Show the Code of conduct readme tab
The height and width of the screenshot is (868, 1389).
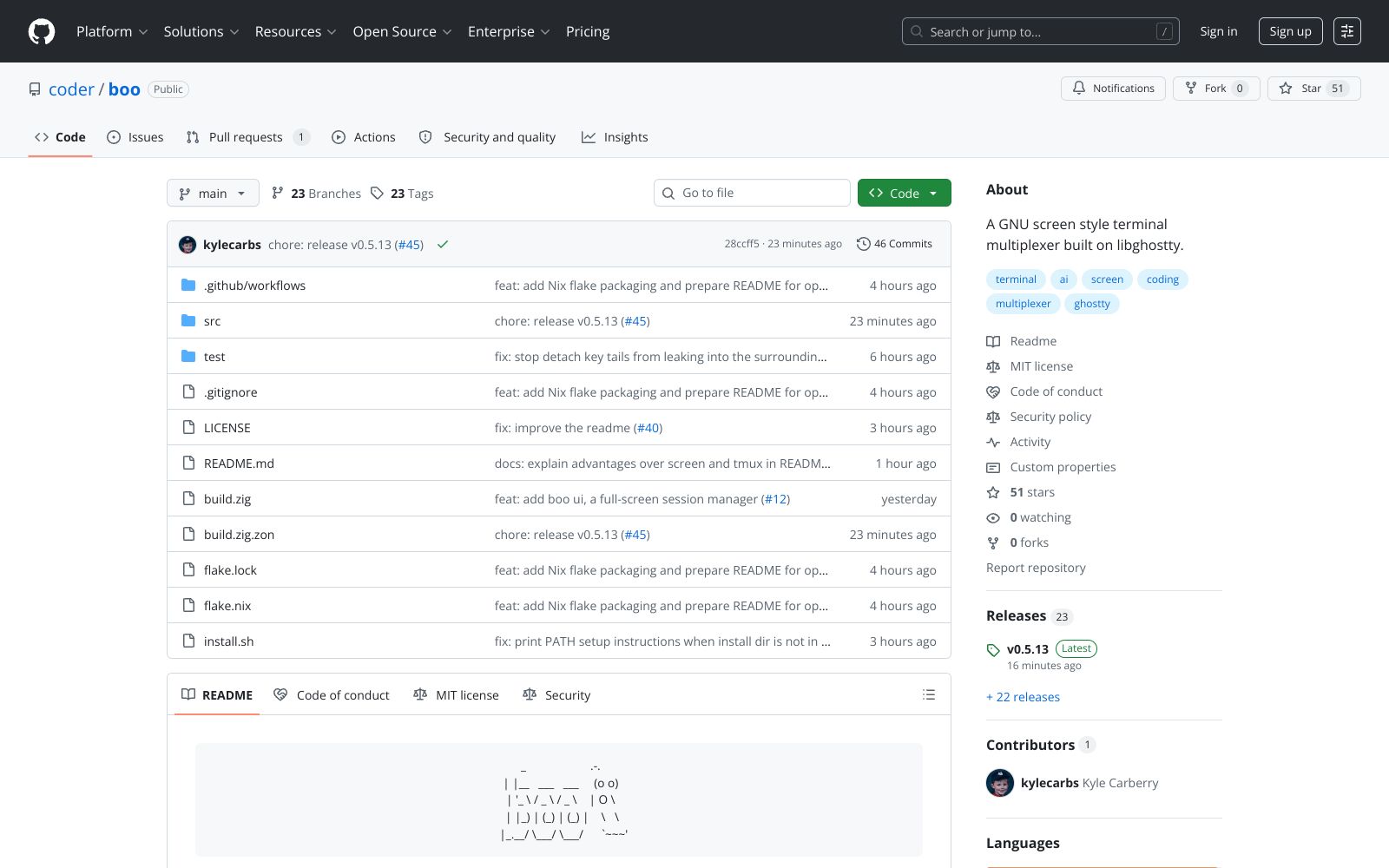332,694
